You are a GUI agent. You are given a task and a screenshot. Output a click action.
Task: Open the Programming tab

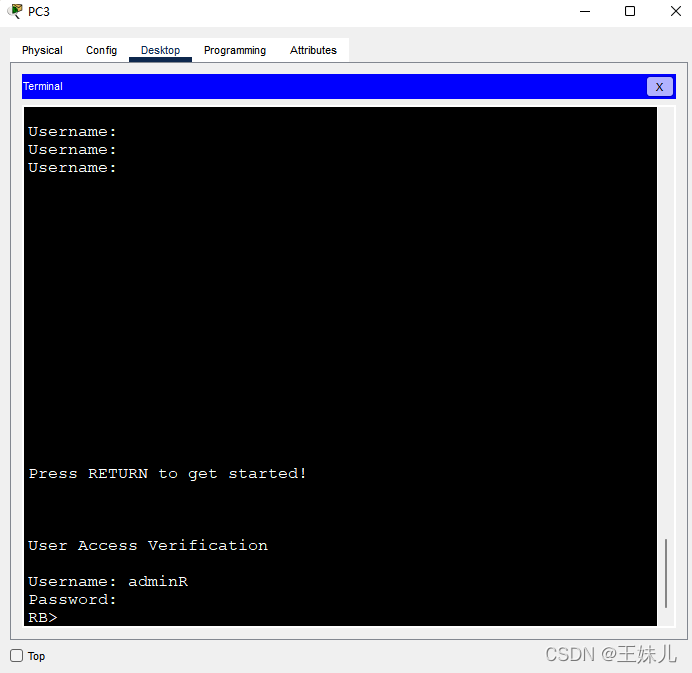[235, 50]
